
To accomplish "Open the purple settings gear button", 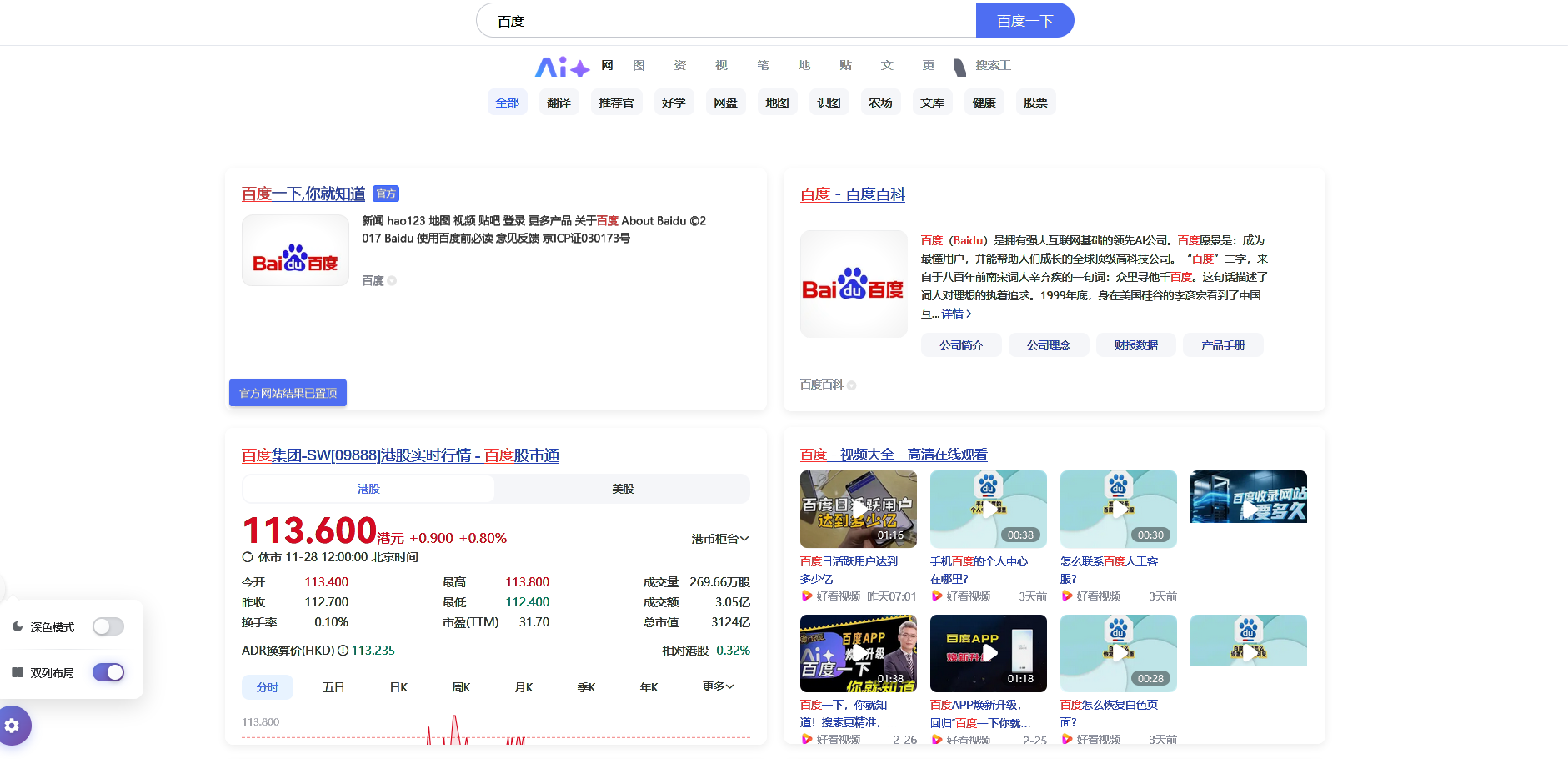I will [x=13, y=726].
